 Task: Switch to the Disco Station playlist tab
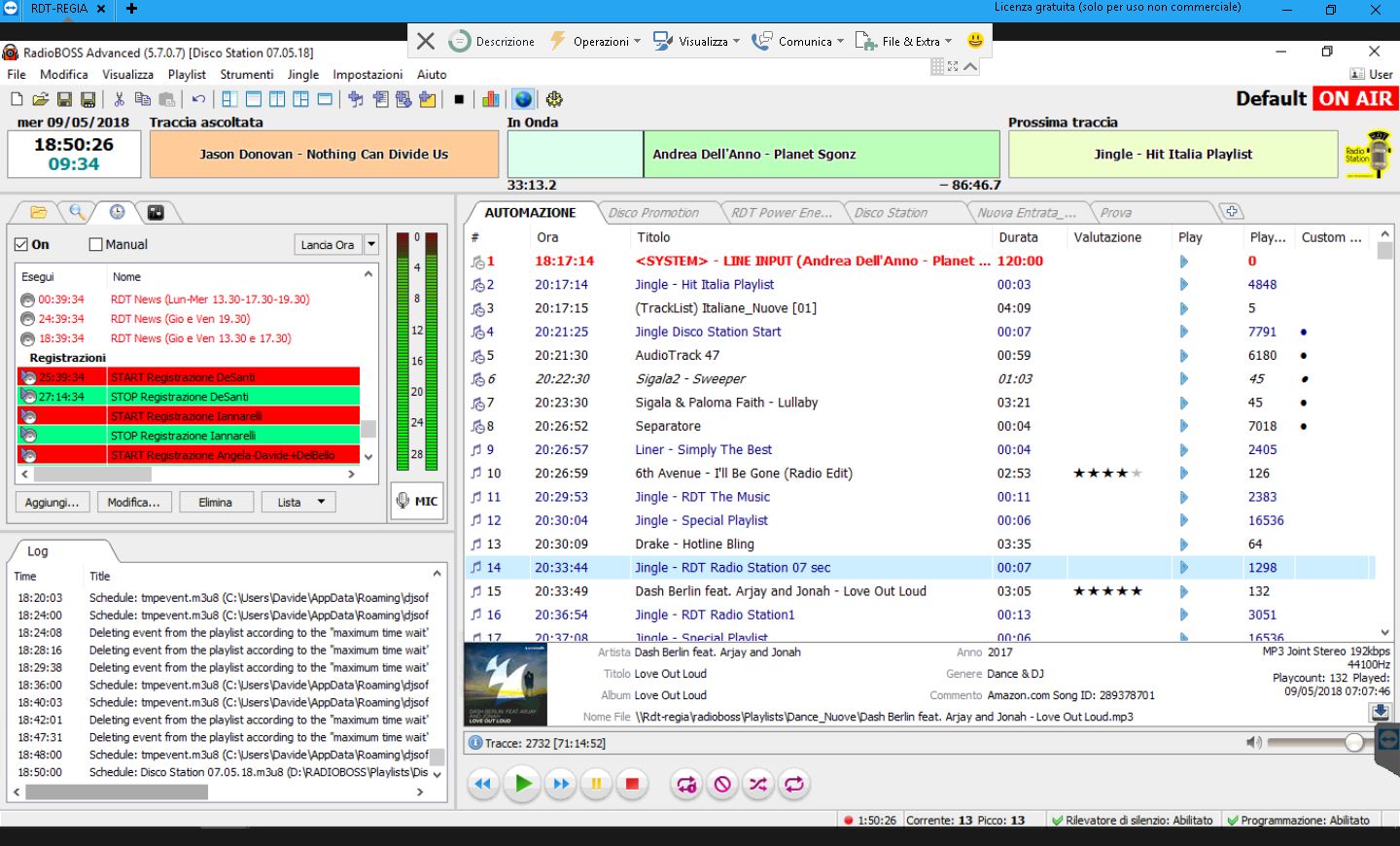(x=891, y=213)
